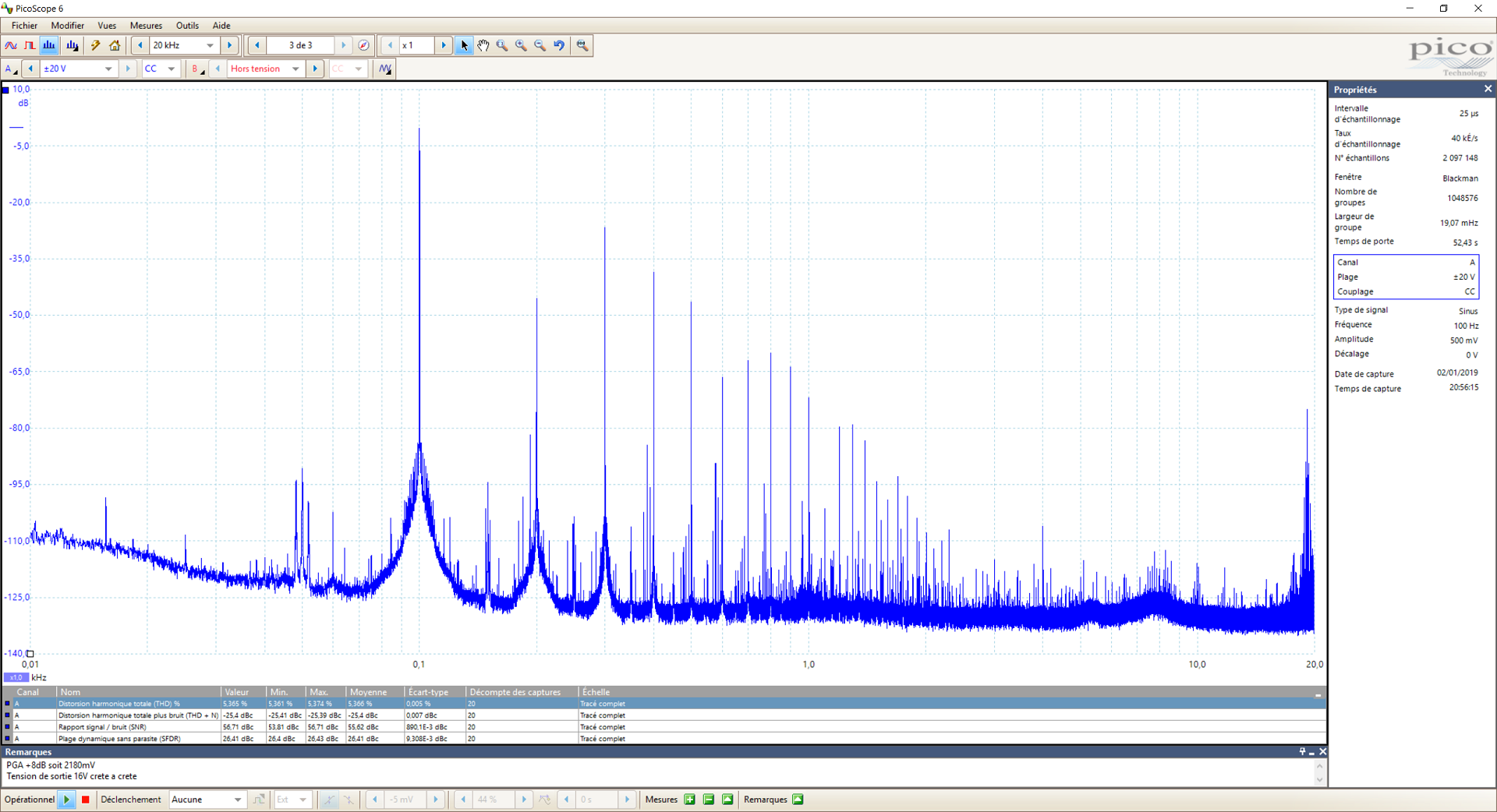
Task: Pin the Remarques pane
Action: click(x=1302, y=752)
